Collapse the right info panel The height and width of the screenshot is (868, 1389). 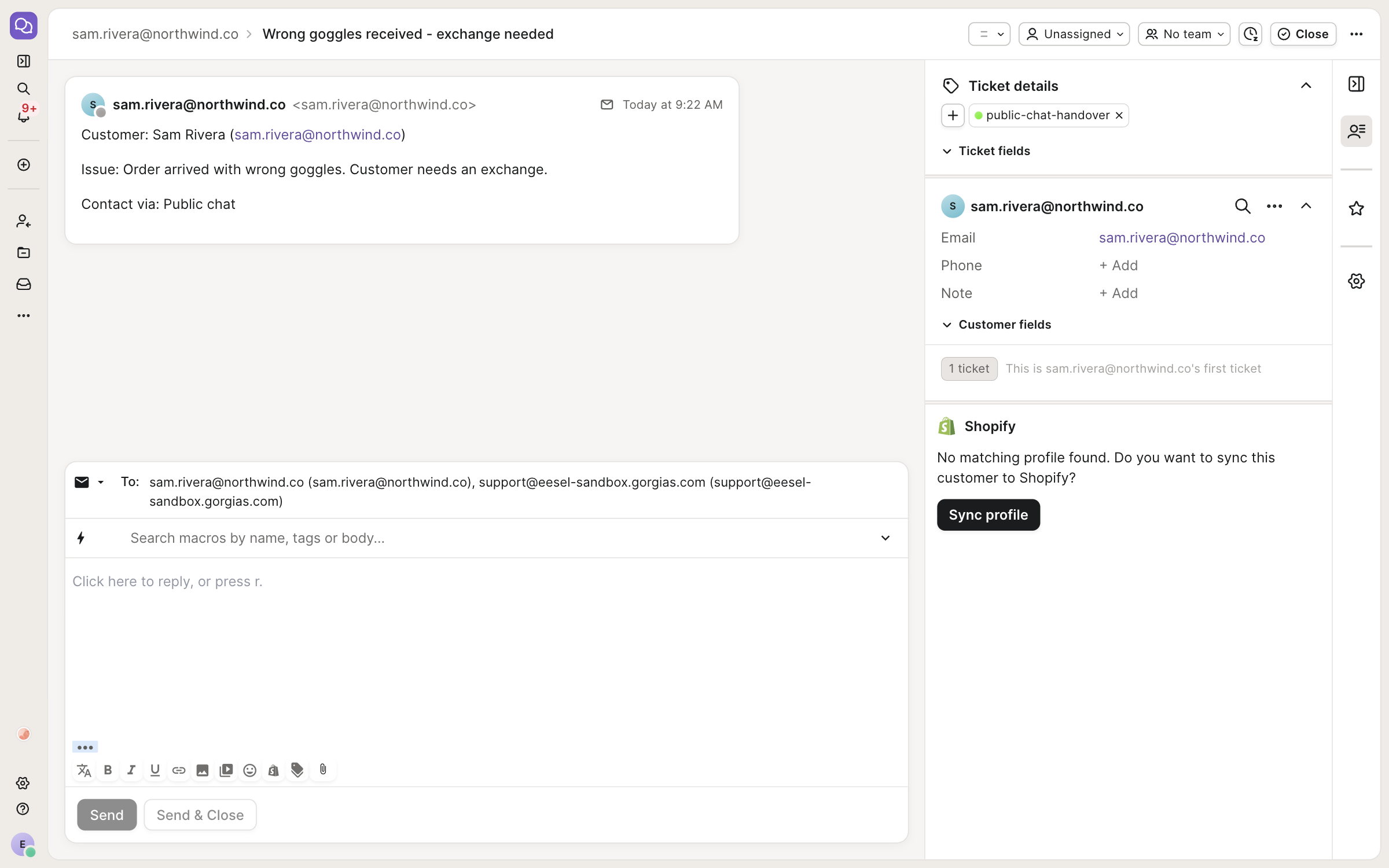tap(1356, 84)
